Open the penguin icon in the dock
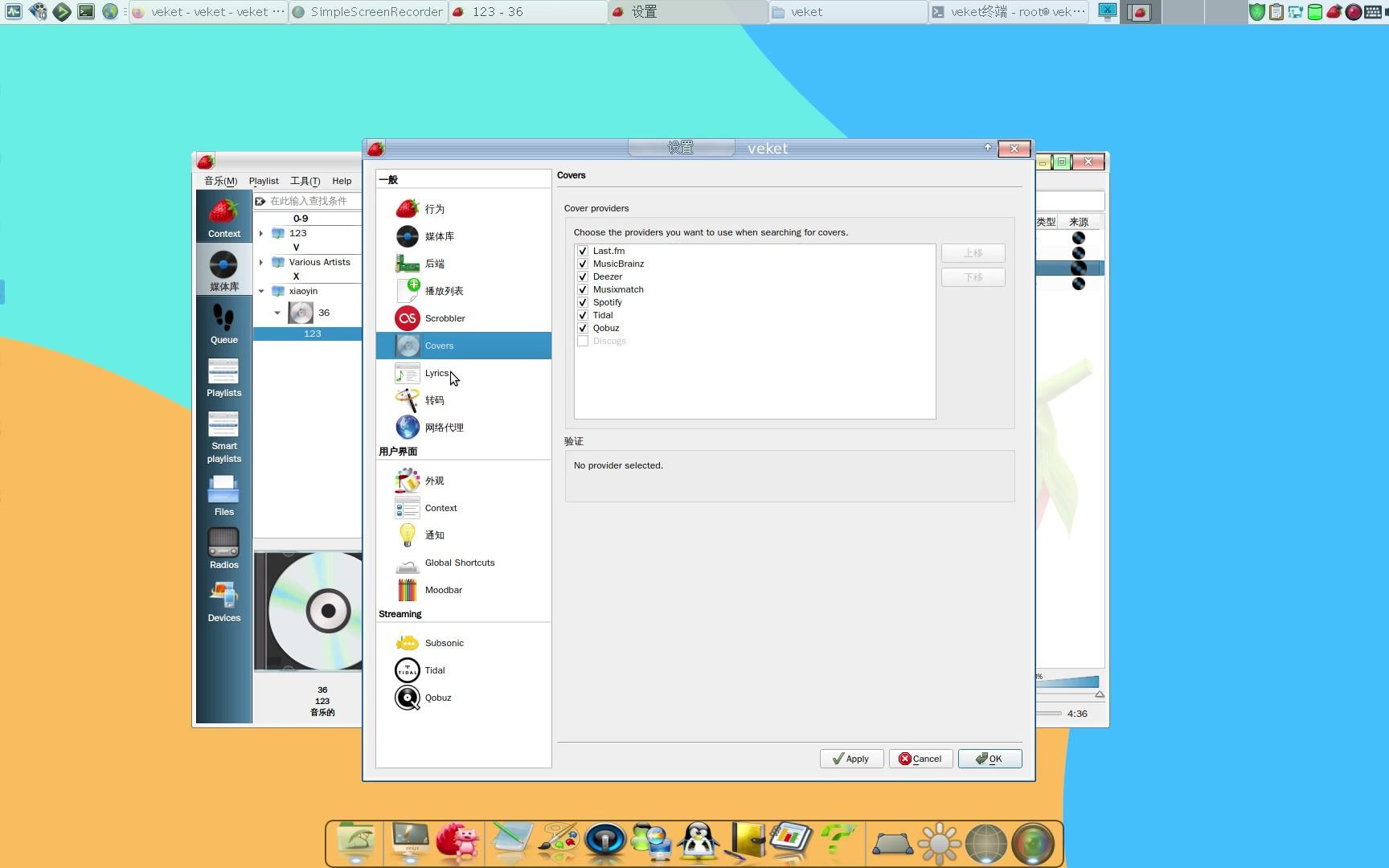1389x868 pixels. 698,841
